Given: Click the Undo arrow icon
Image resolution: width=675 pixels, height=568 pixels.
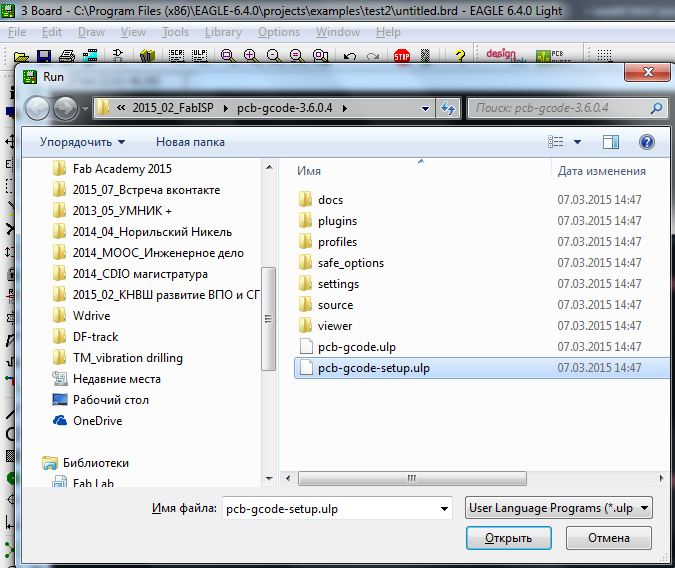Looking at the screenshot, I should click(350, 56).
